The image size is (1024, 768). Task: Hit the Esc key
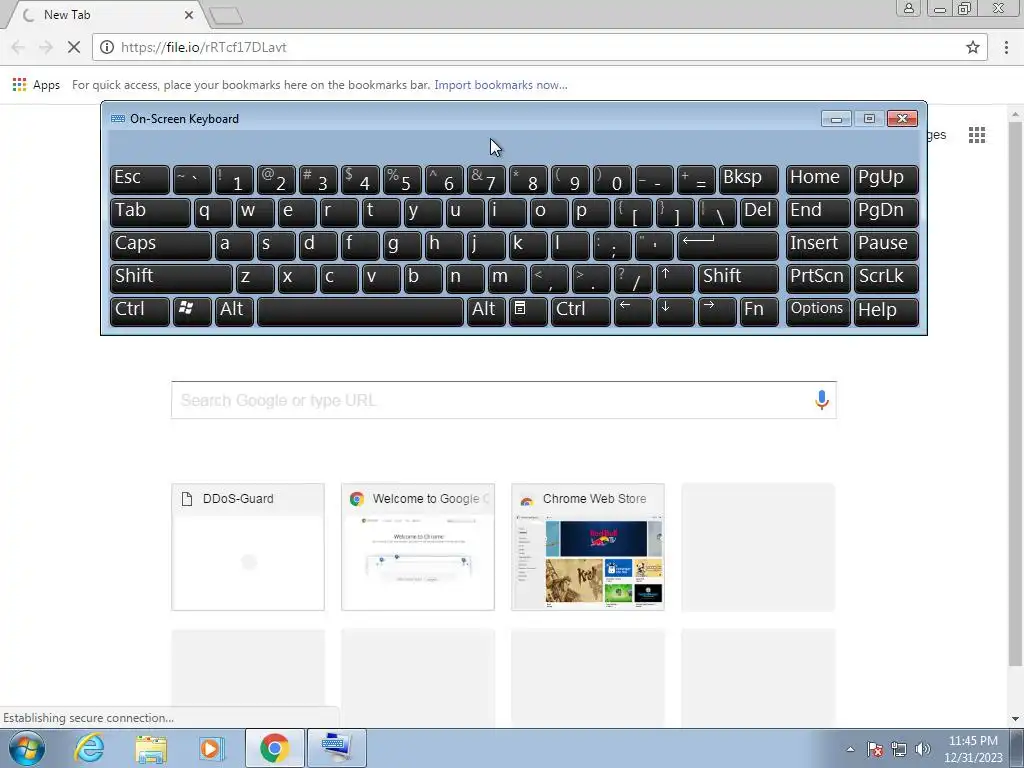pyautogui.click(x=140, y=179)
